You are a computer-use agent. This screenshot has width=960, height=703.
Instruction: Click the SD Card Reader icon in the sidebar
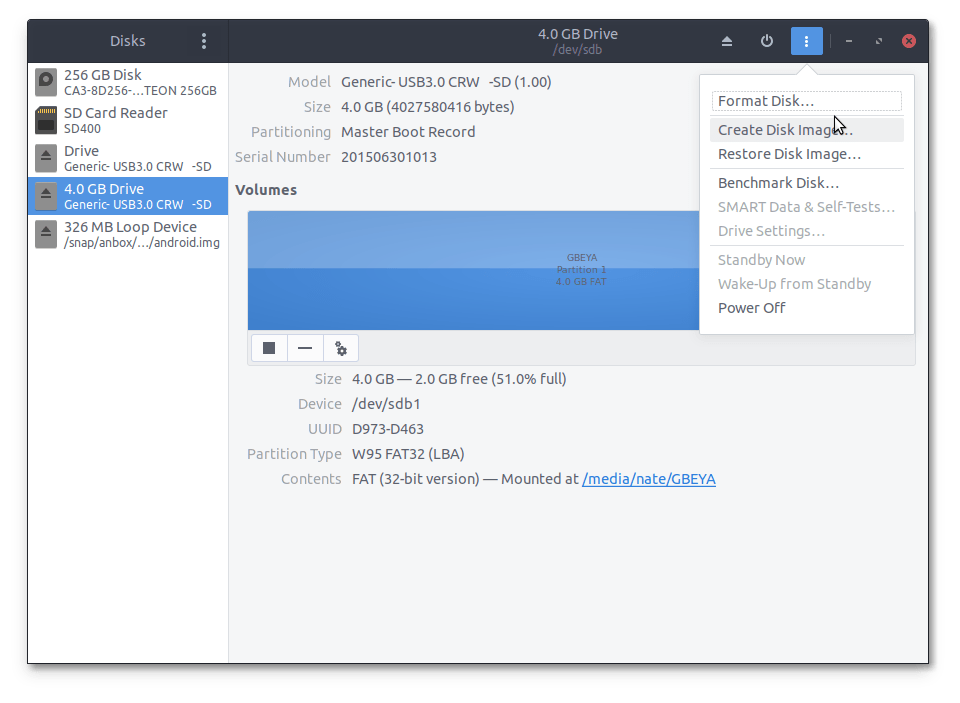pyautogui.click(x=45, y=120)
